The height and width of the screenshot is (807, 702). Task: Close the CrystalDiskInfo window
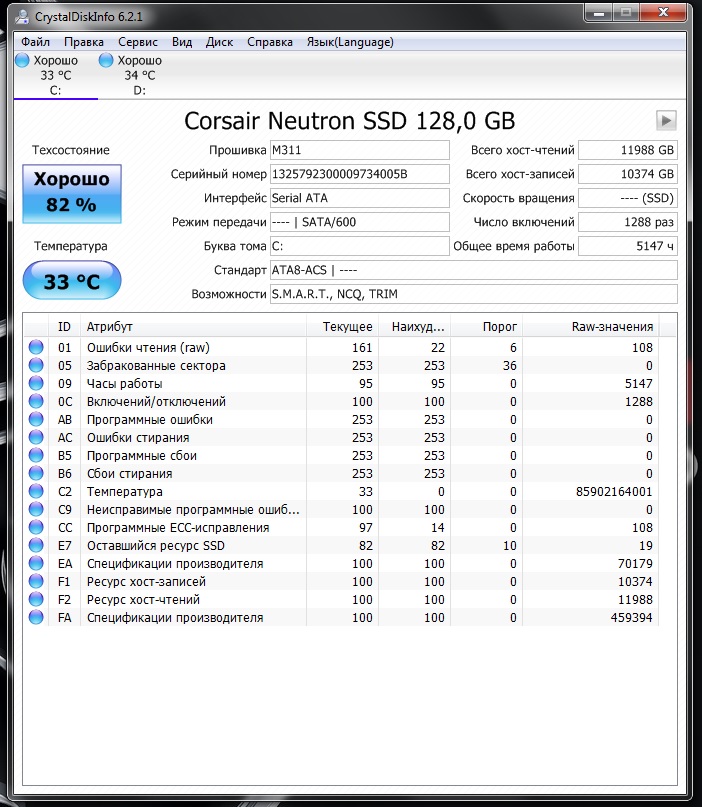click(663, 13)
